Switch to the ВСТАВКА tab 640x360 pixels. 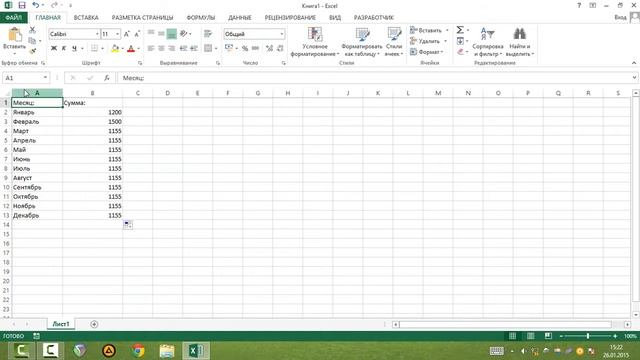click(86, 18)
